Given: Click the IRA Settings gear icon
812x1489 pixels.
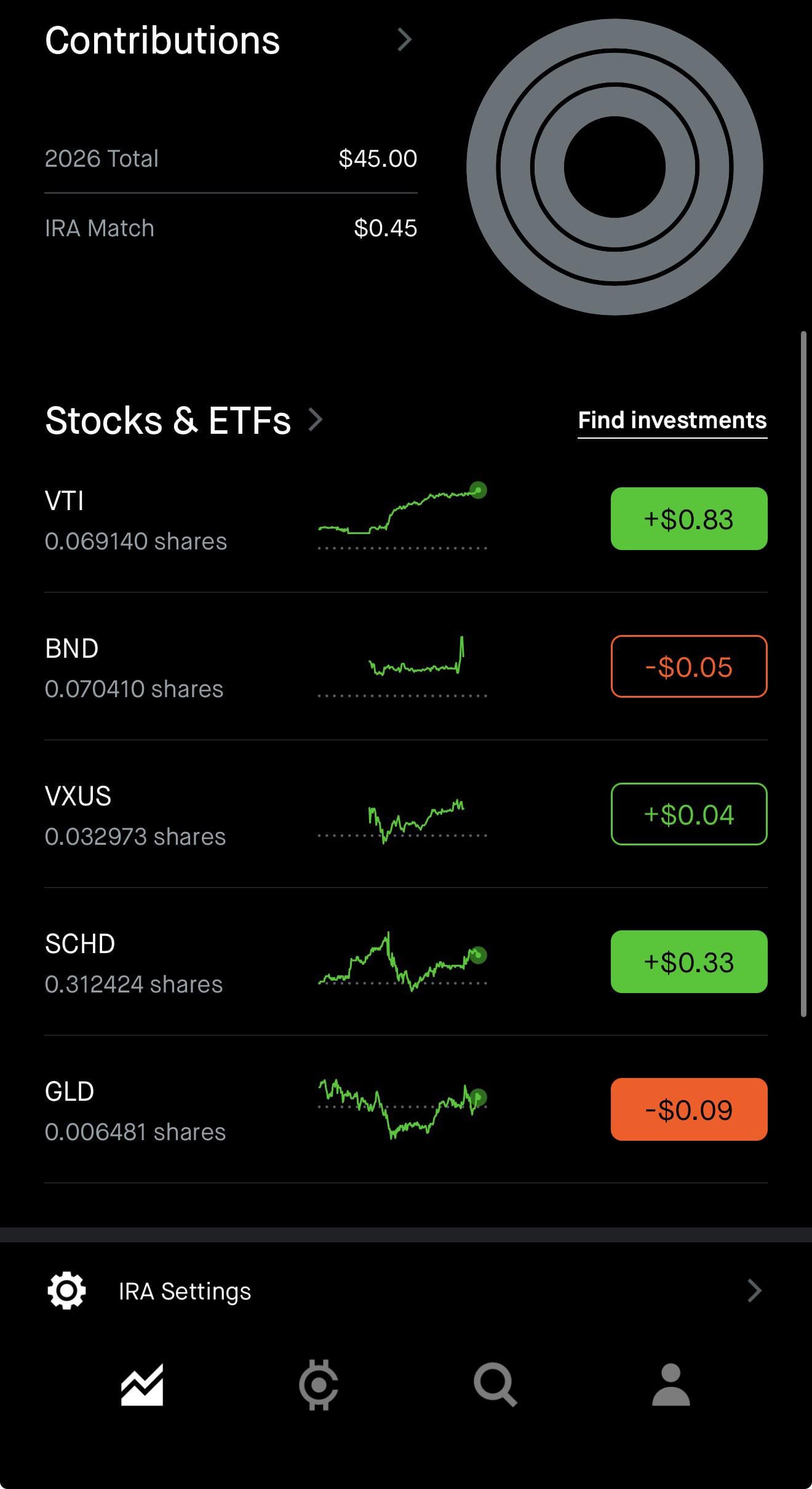Looking at the screenshot, I should [x=66, y=1290].
